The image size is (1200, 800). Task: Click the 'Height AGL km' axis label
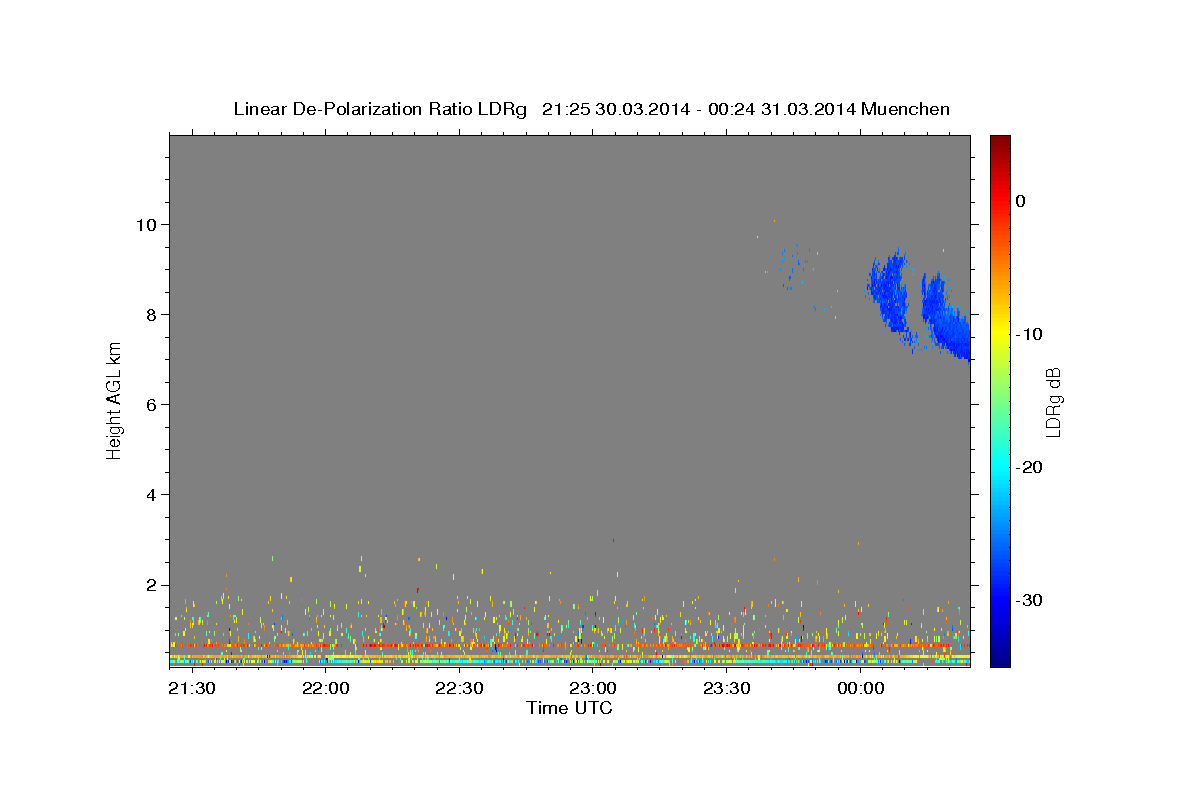[115, 401]
